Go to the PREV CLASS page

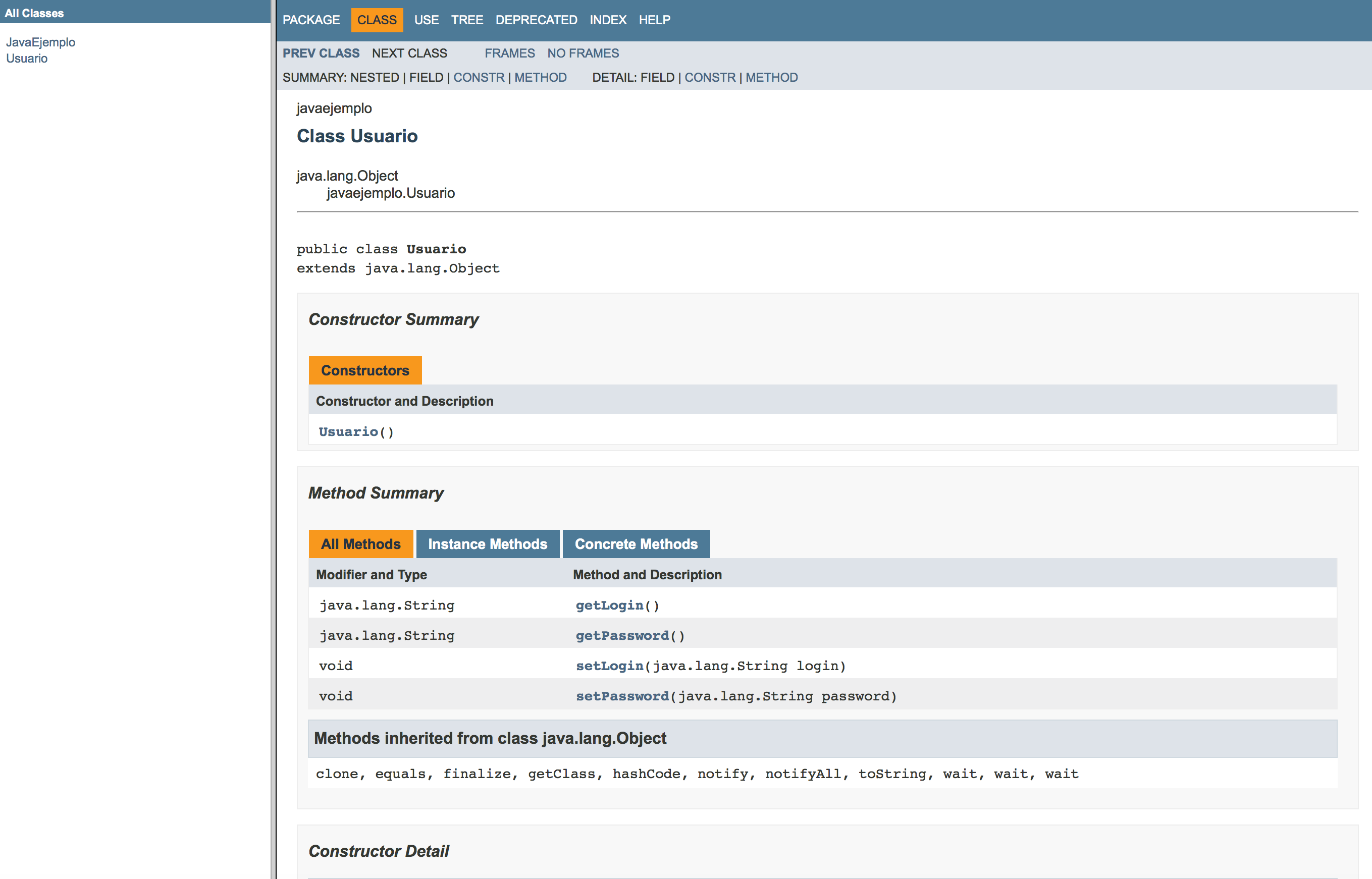coord(322,53)
